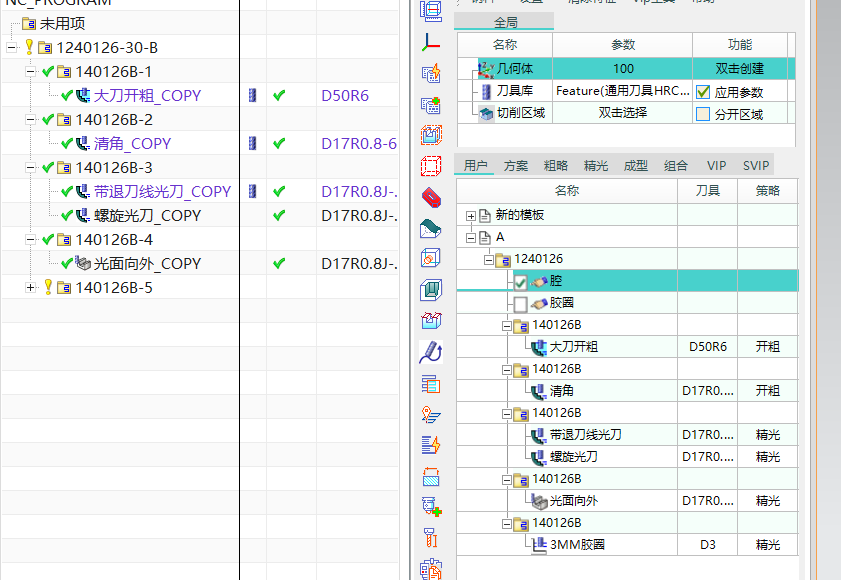Click the 双击选择 cell for 切削区域
This screenshot has width=841, height=580.
[622, 113]
